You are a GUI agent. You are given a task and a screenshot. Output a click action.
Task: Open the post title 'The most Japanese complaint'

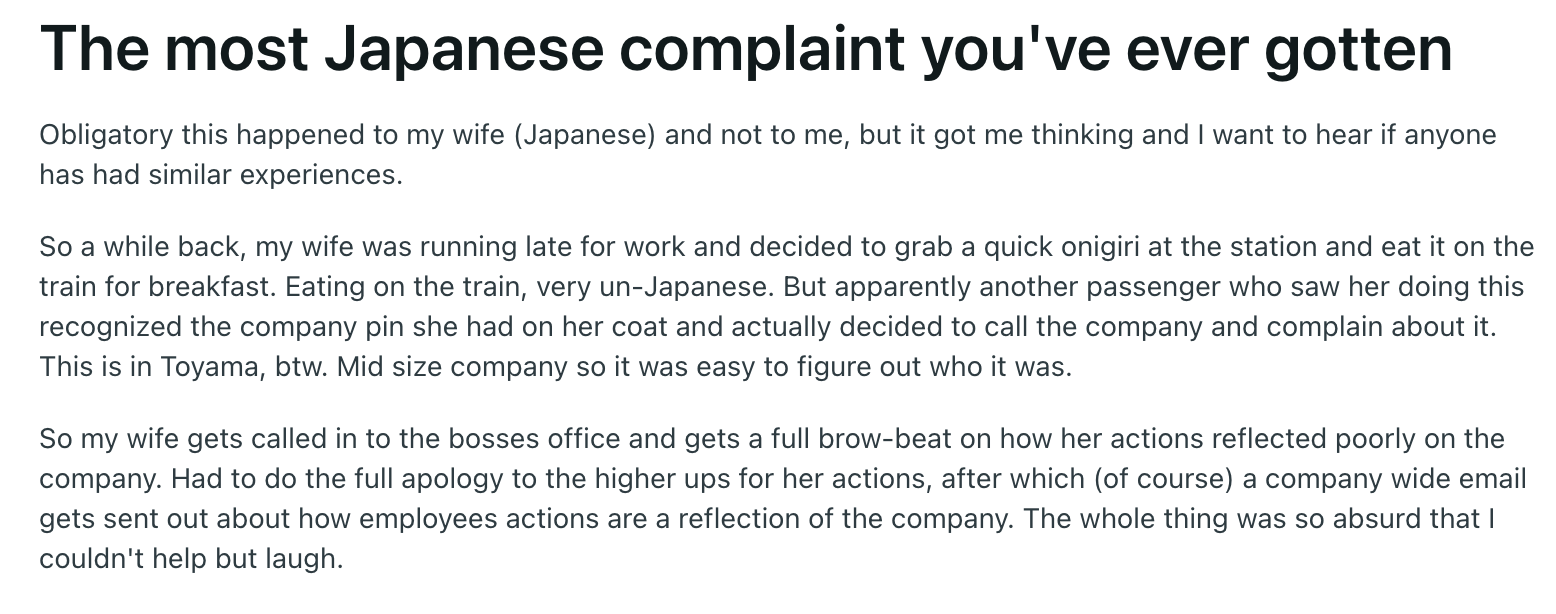pos(745,50)
